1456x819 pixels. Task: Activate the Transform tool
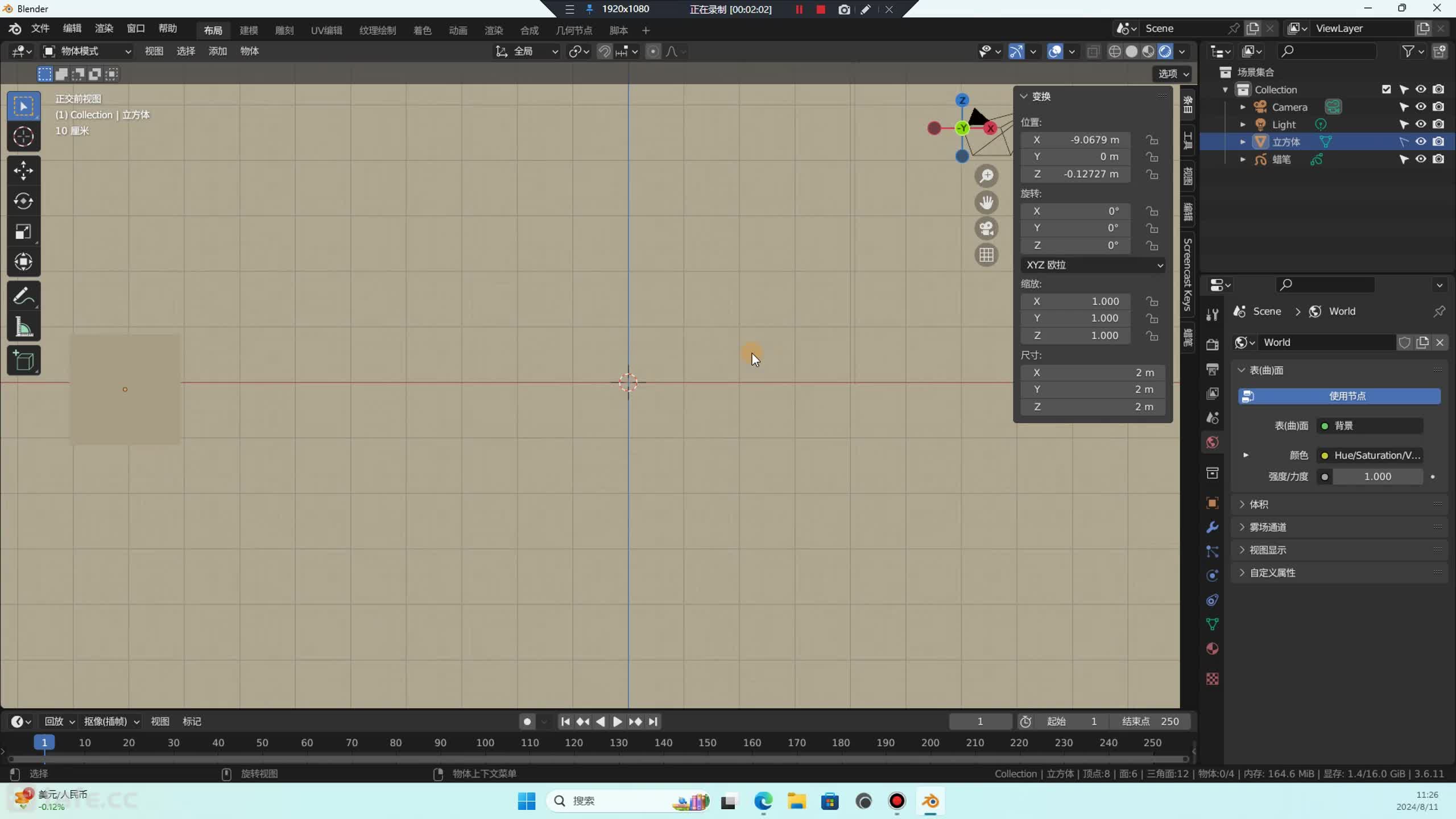tap(23, 262)
